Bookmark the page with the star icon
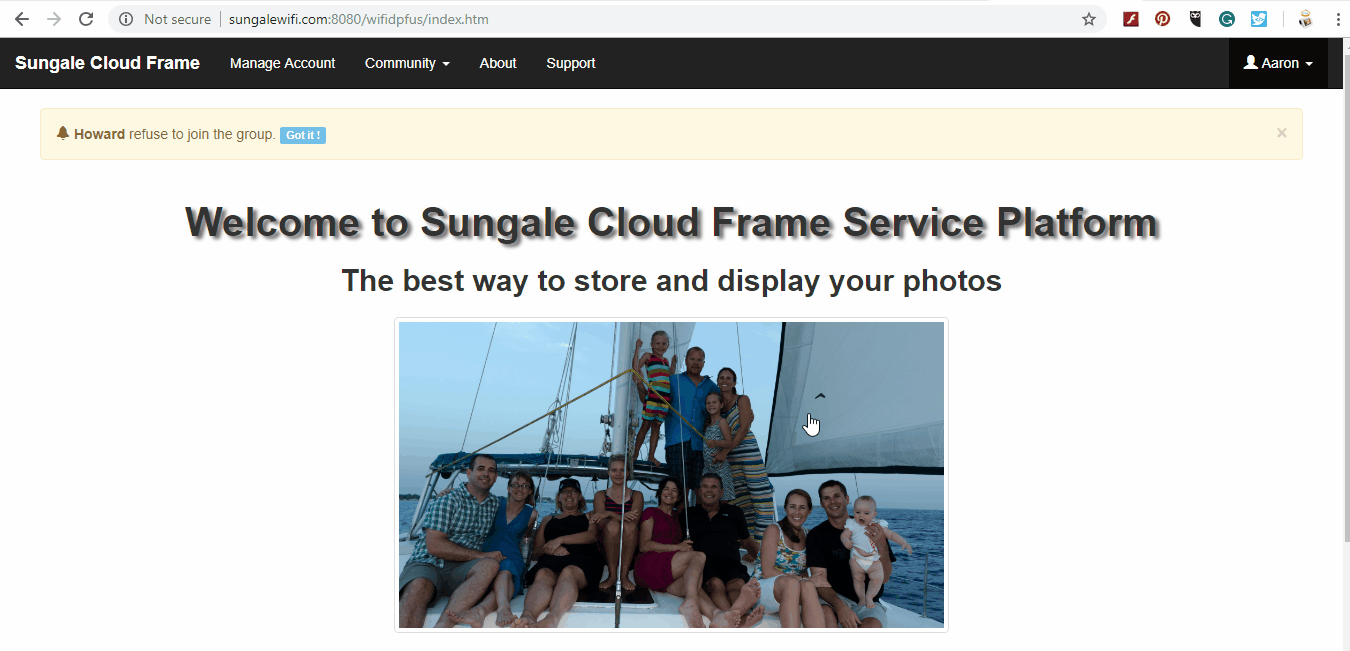 [x=1088, y=19]
